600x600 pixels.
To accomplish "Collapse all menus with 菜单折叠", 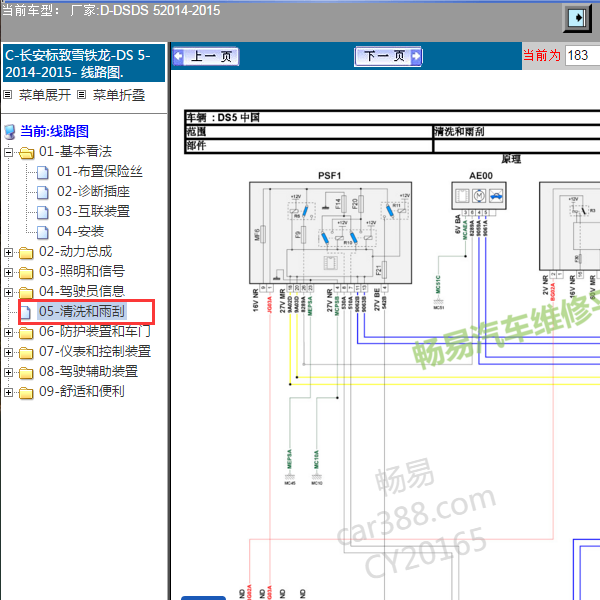I will [119, 95].
